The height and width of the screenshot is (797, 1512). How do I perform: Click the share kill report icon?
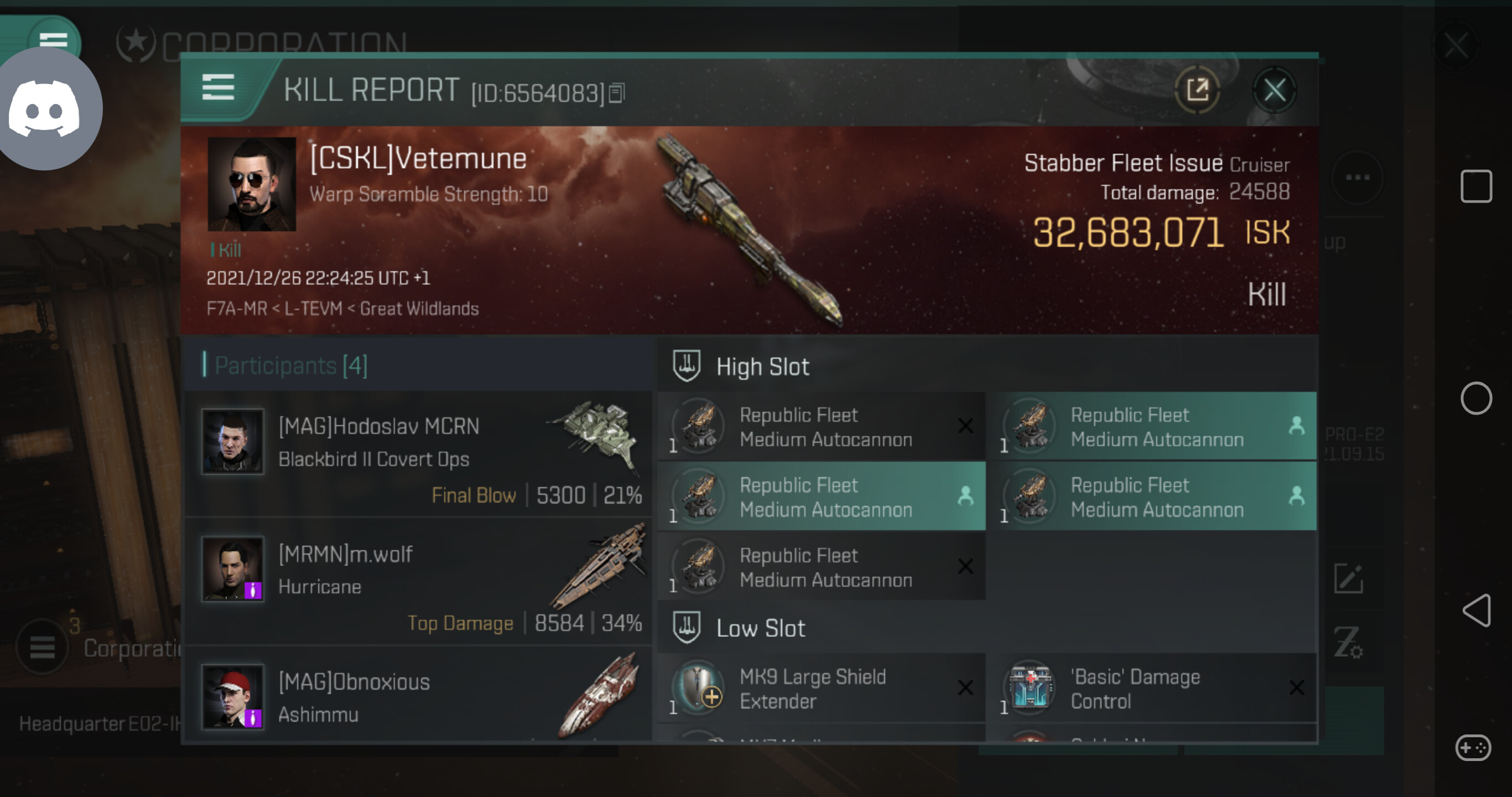click(x=1197, y=90)
